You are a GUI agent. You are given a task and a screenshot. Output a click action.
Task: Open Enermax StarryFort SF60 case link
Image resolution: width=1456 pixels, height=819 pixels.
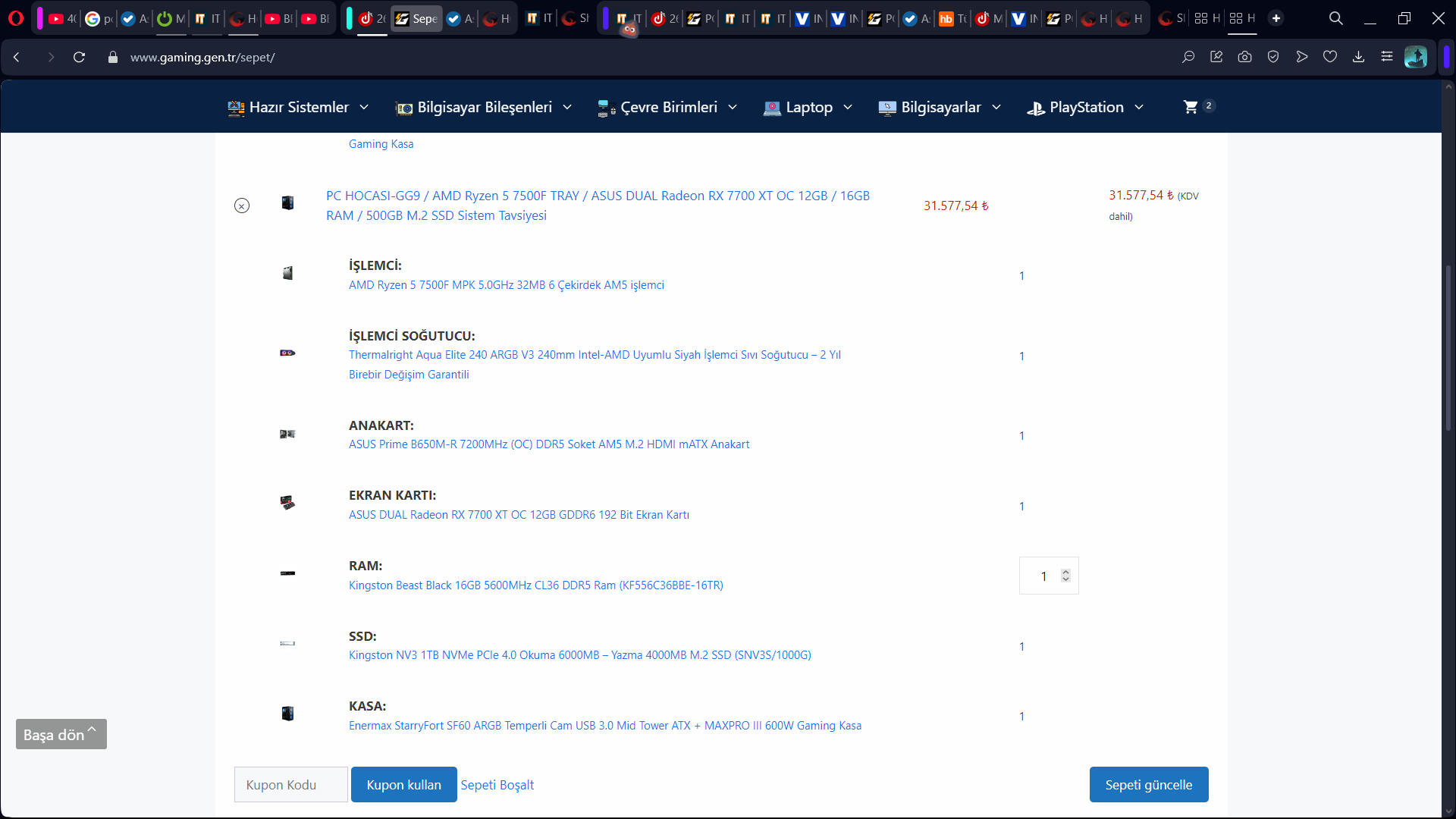click(x=605, y=726)
